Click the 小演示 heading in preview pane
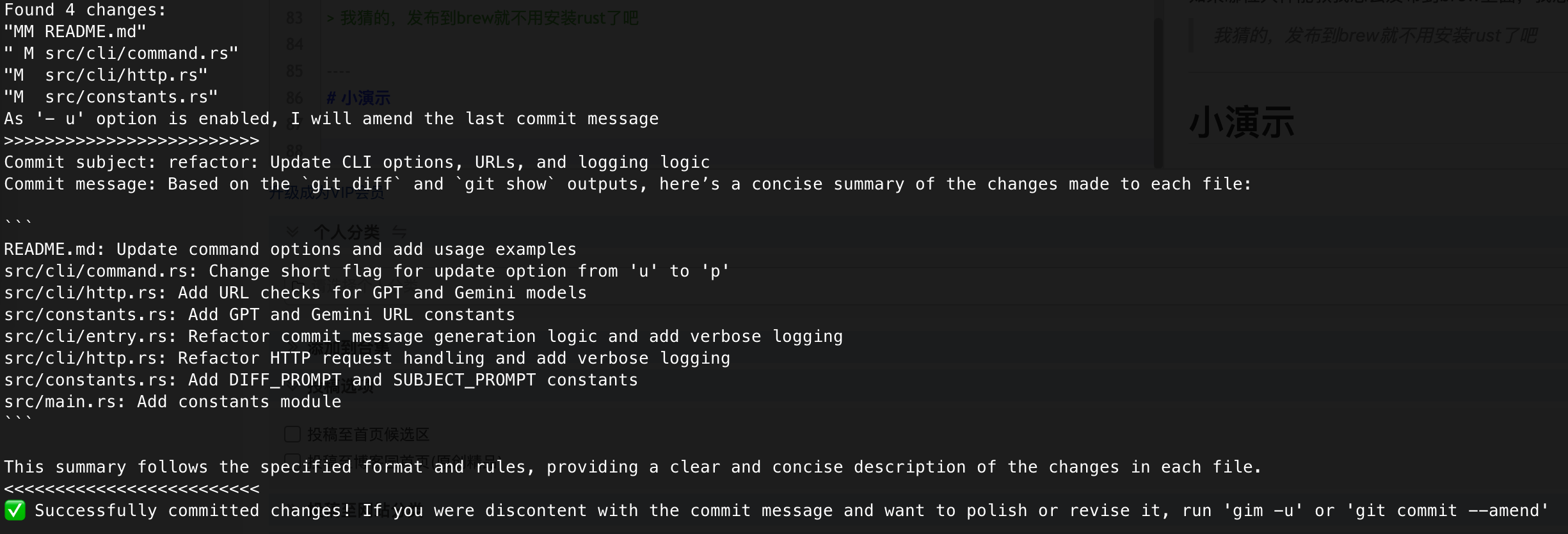This screenshot has height=534, width=1568. 1242,122
